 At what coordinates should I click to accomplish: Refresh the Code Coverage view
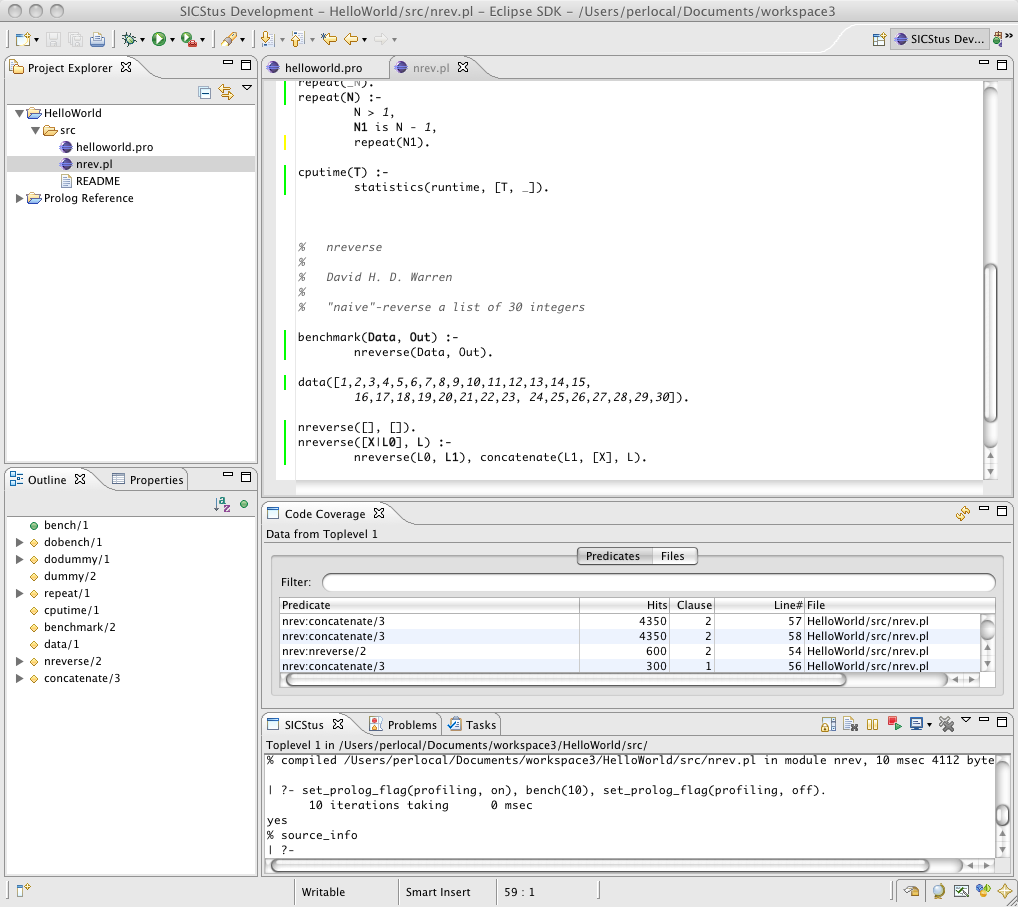tap(963, 514)
